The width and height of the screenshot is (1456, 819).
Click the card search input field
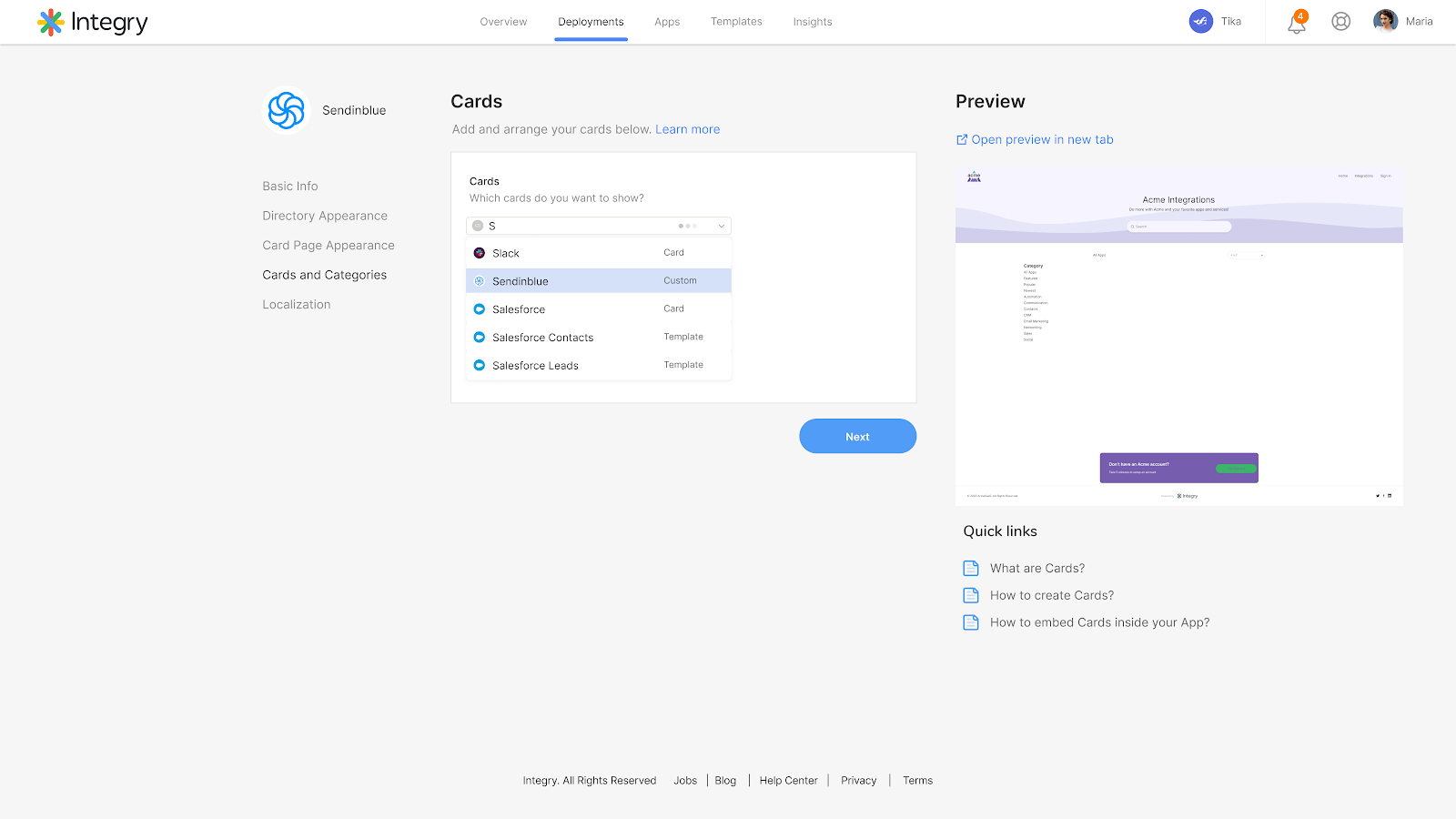point(599,226)
